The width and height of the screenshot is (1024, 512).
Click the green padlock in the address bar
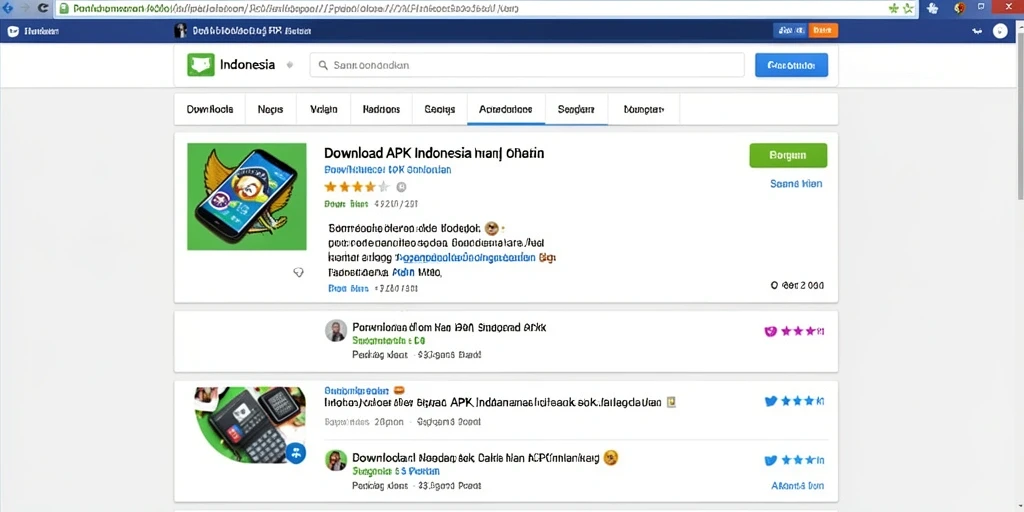click(64, 8)
